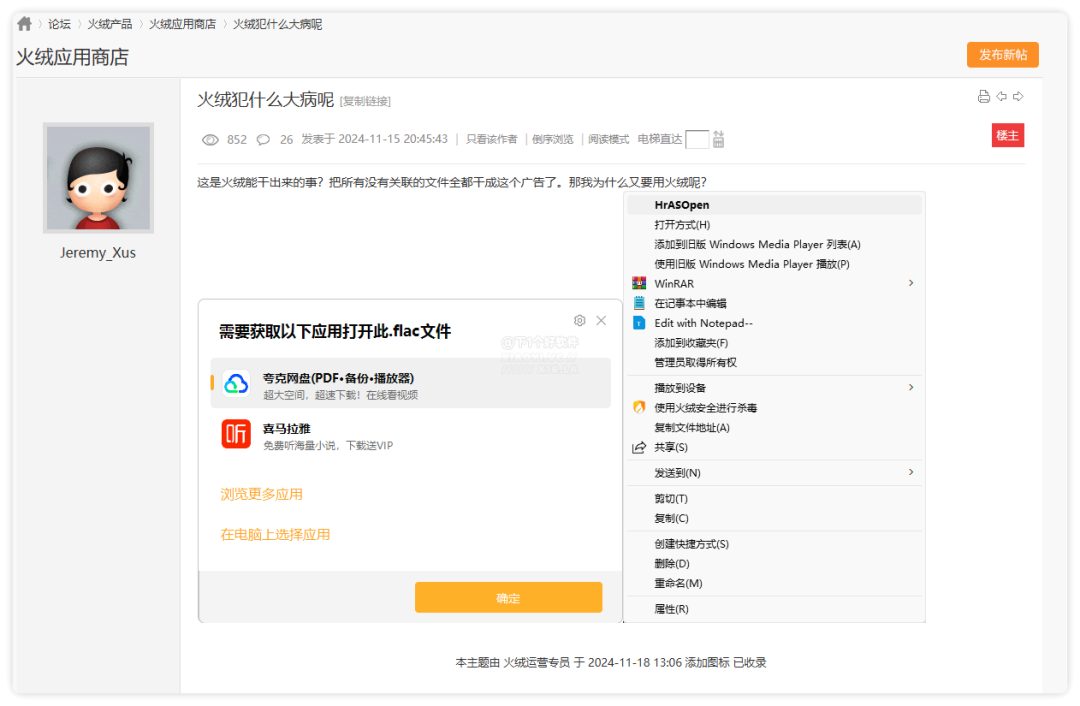Viewport: 1080px width, 706px height.
Task: Click 发布新帖 button
Action: (x=1003, y=55)
